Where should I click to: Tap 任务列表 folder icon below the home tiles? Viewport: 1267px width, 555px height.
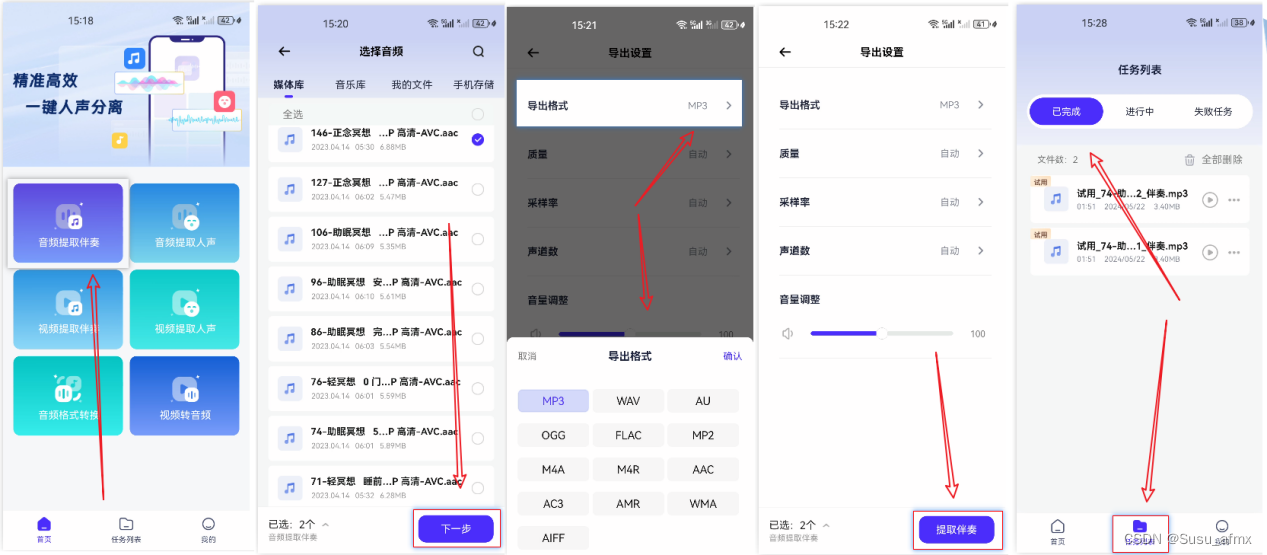tap(126, 524)
